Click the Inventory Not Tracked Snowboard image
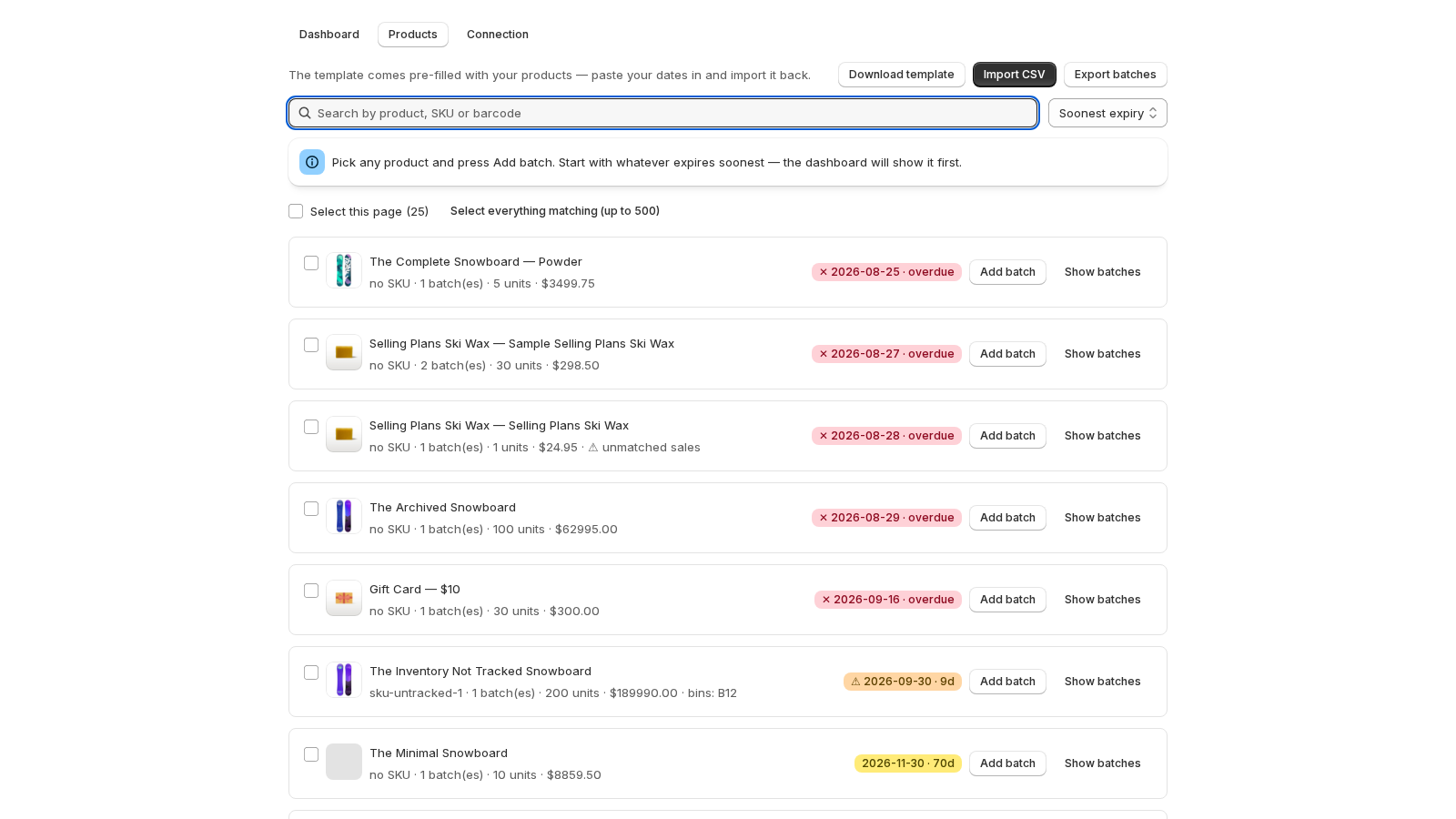Image resolution: width=1456 pixels, height=819 pixels. point(344,680)
